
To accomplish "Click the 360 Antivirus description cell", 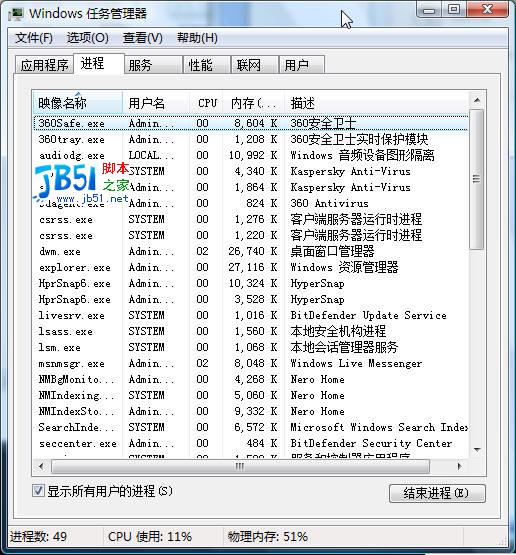I will point(329,204).
